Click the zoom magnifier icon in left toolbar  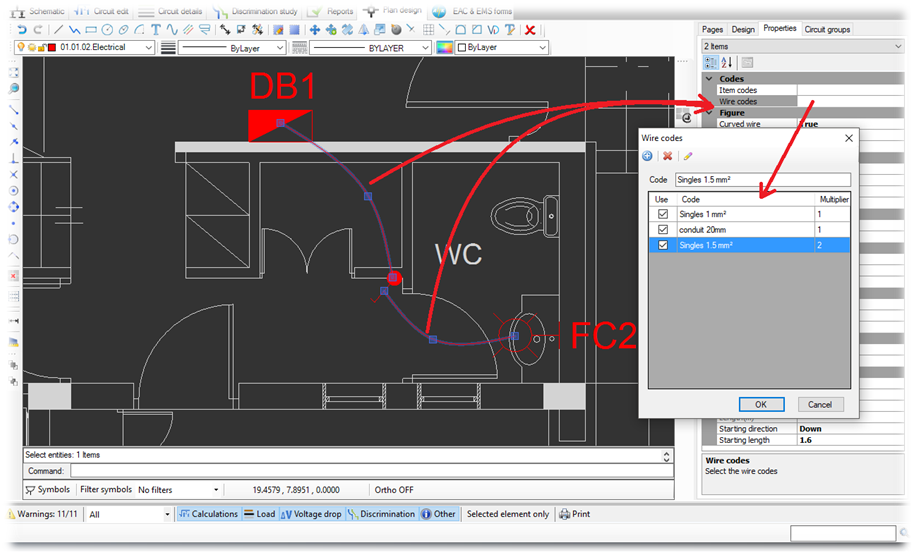coord(13,88)
